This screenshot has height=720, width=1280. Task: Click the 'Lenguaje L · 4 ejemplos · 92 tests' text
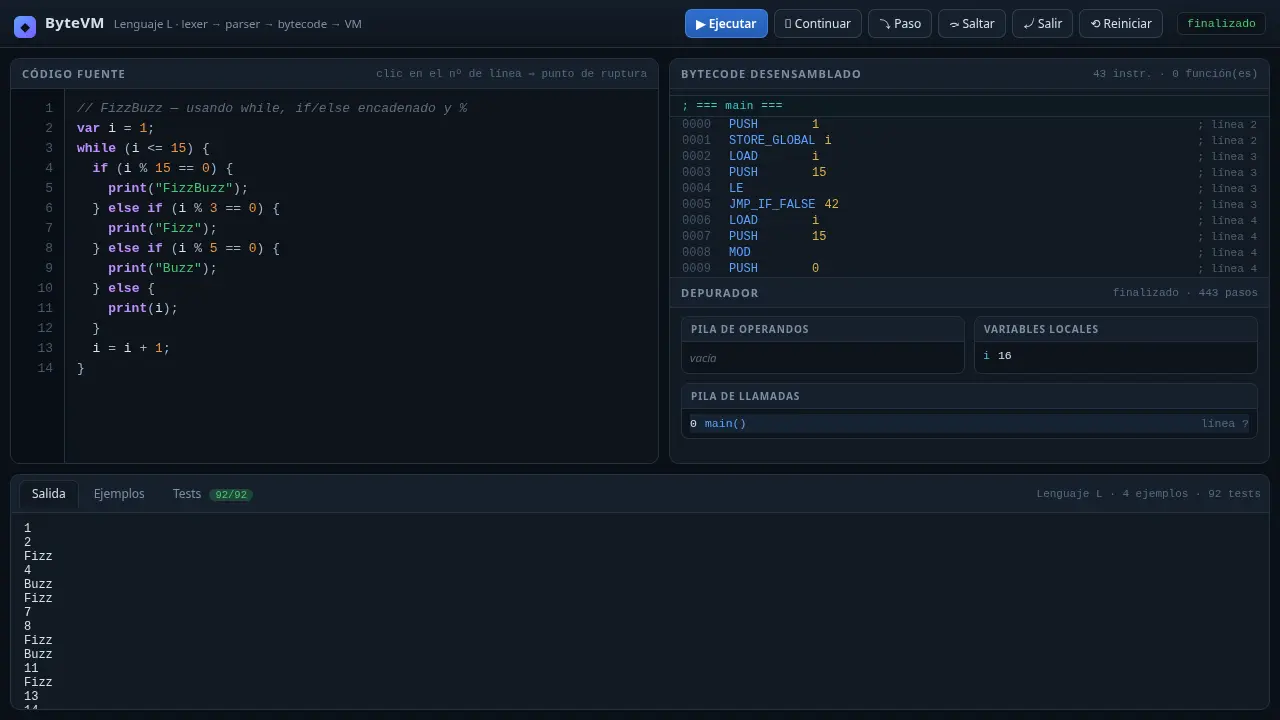coord(1148,494)
